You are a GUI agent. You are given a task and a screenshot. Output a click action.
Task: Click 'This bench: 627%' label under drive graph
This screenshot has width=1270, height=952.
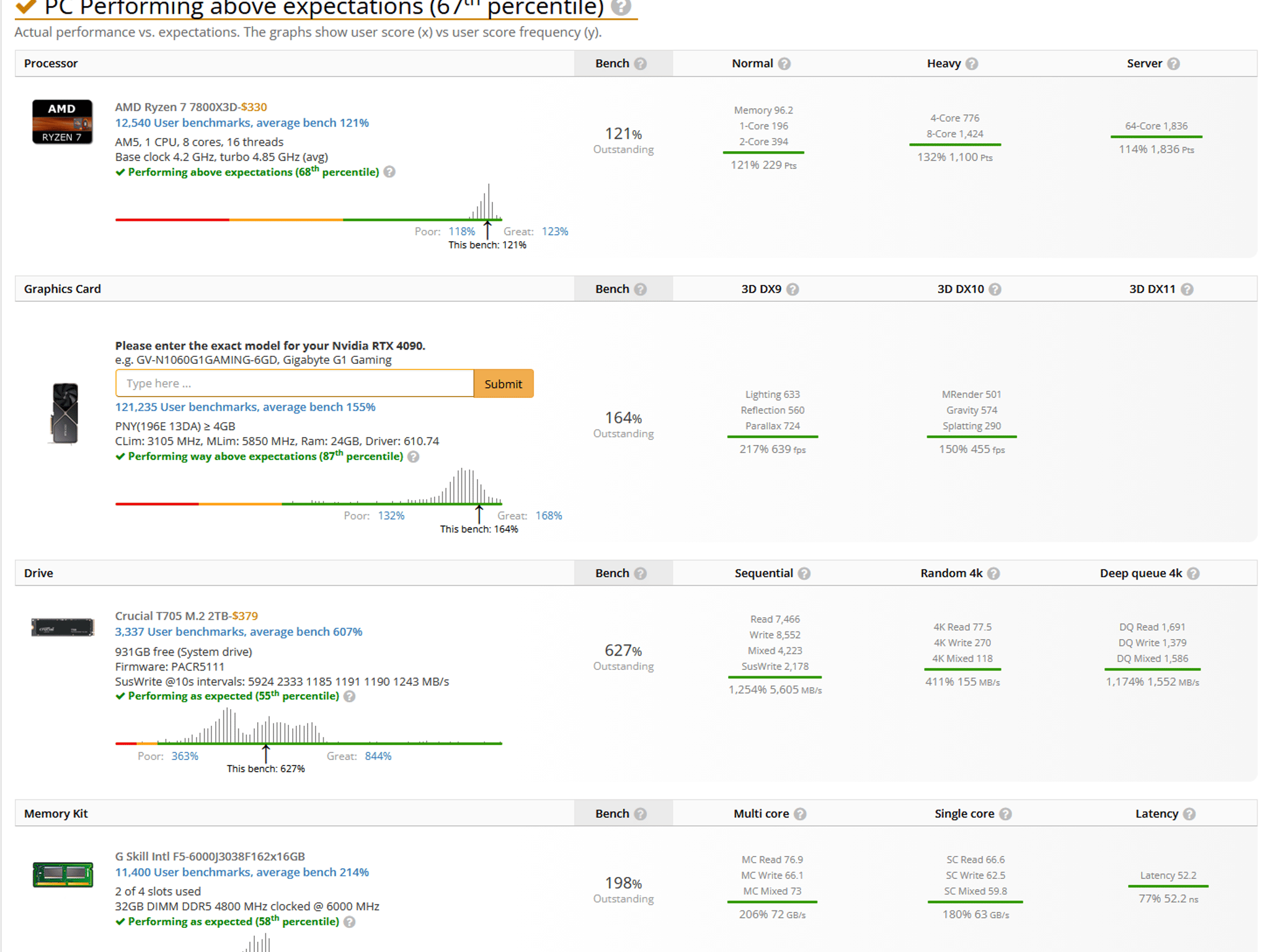click(x=265, y=769)
